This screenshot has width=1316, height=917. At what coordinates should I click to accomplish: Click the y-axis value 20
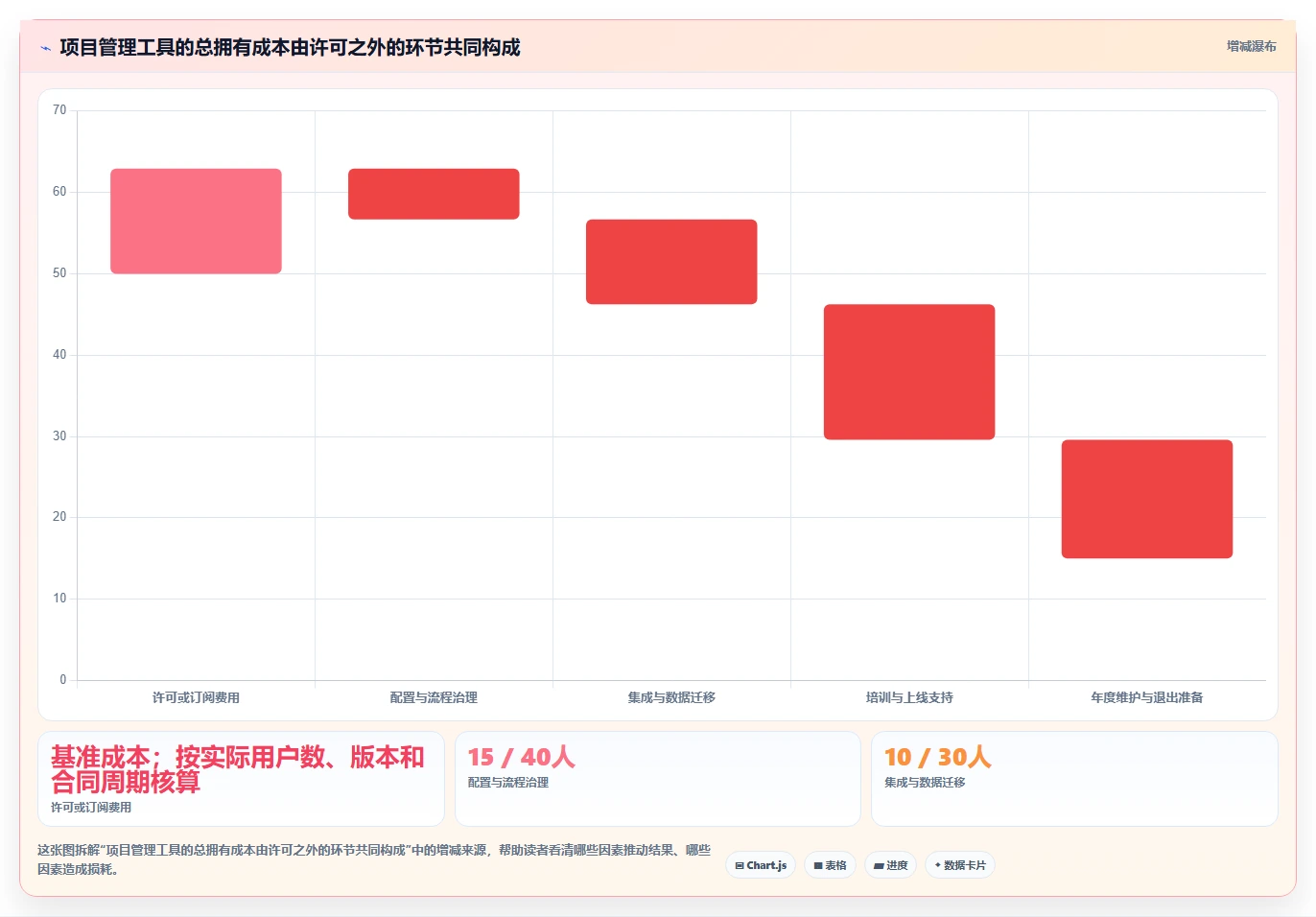(59, 517)
